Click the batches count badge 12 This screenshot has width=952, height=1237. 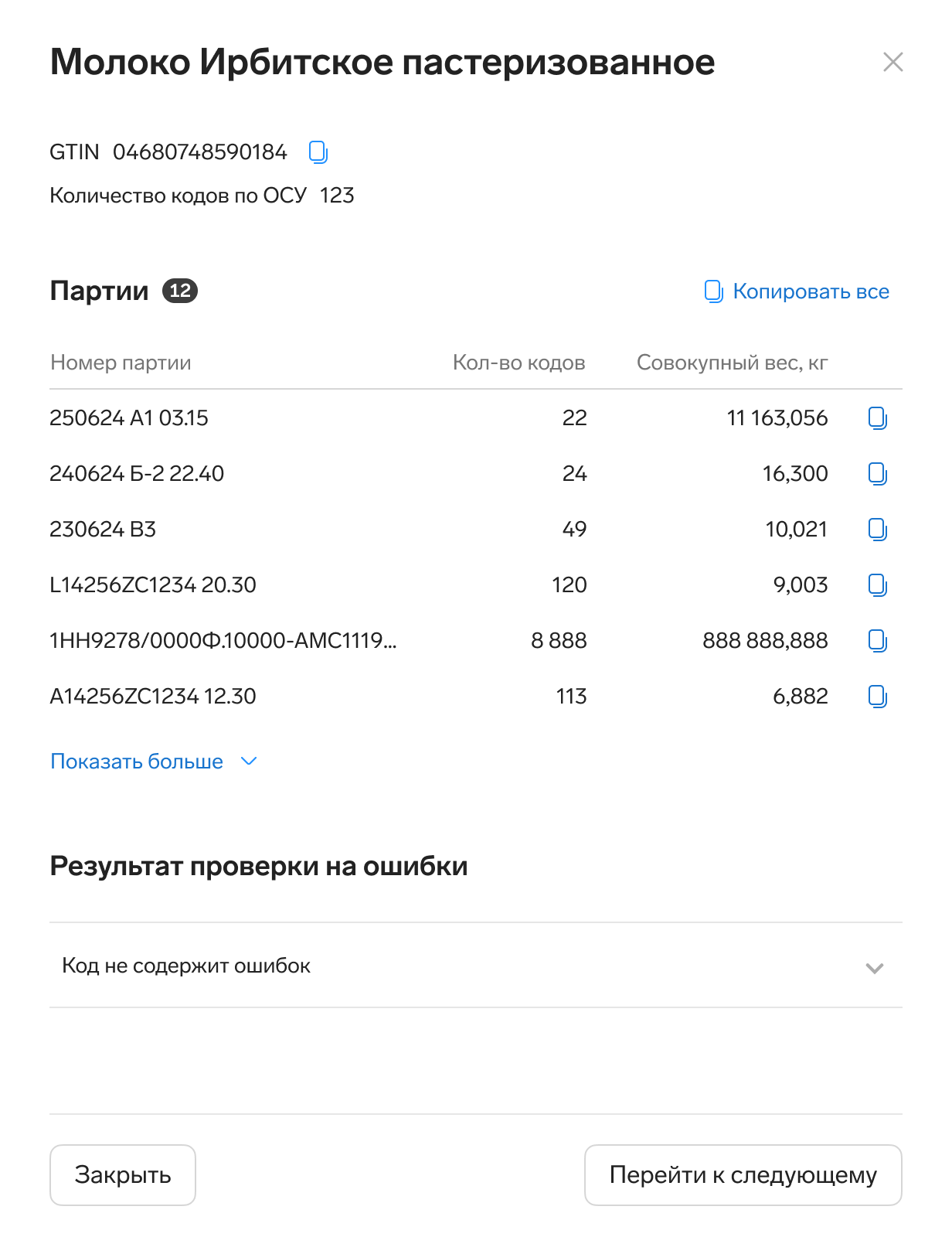pos(180,291)
